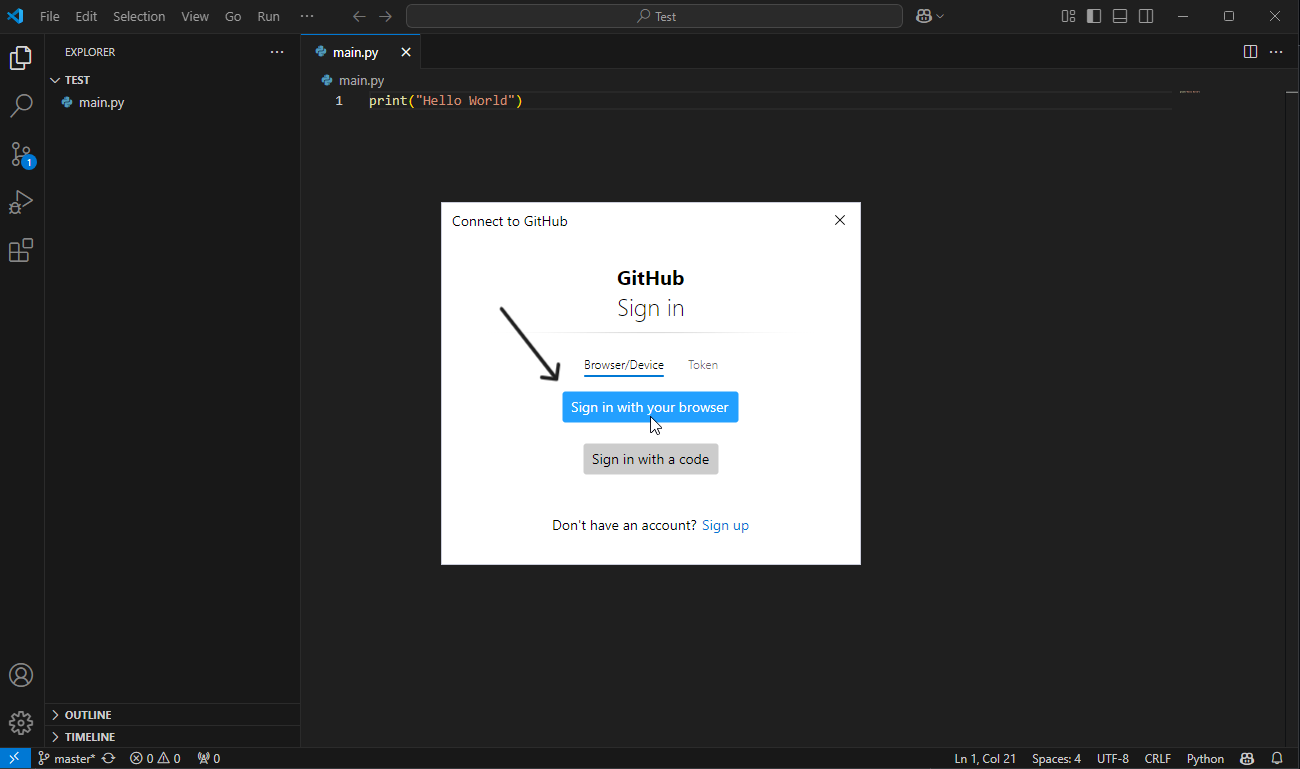
Task: Close the Connect to GitHub dialog
Action: coord(840,220)
